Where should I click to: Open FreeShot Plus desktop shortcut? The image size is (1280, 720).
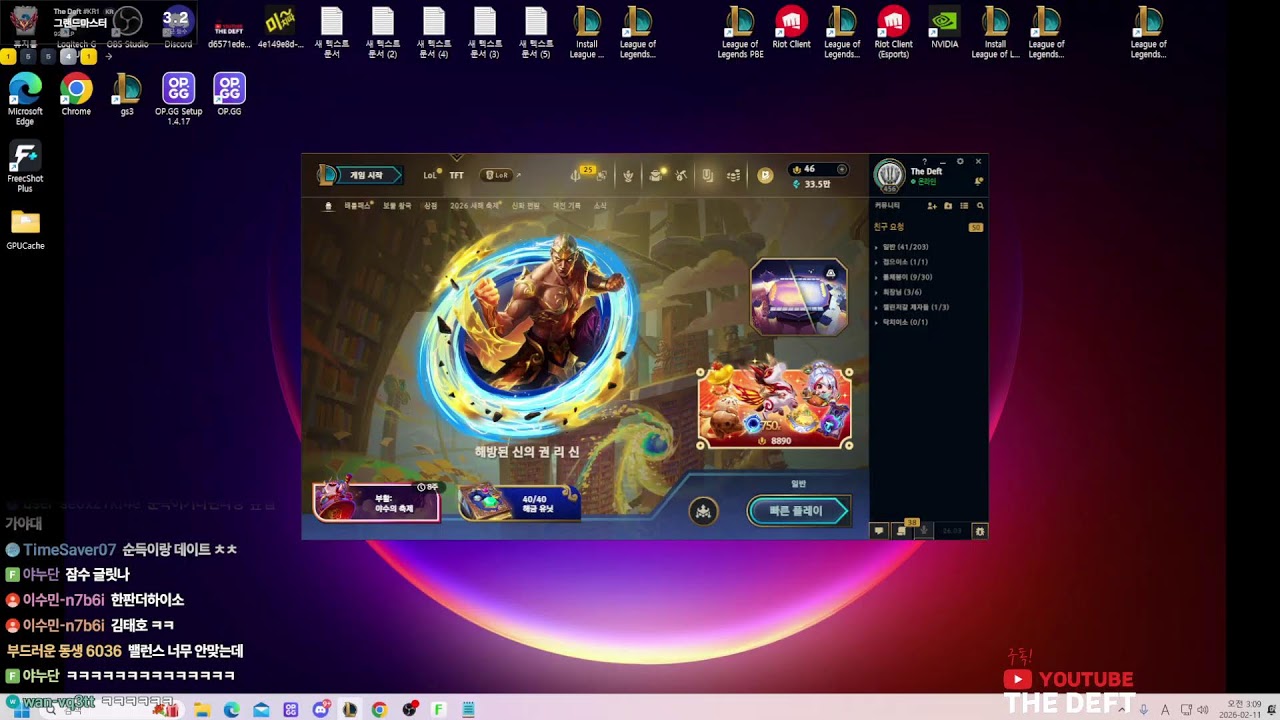(25, 167)
